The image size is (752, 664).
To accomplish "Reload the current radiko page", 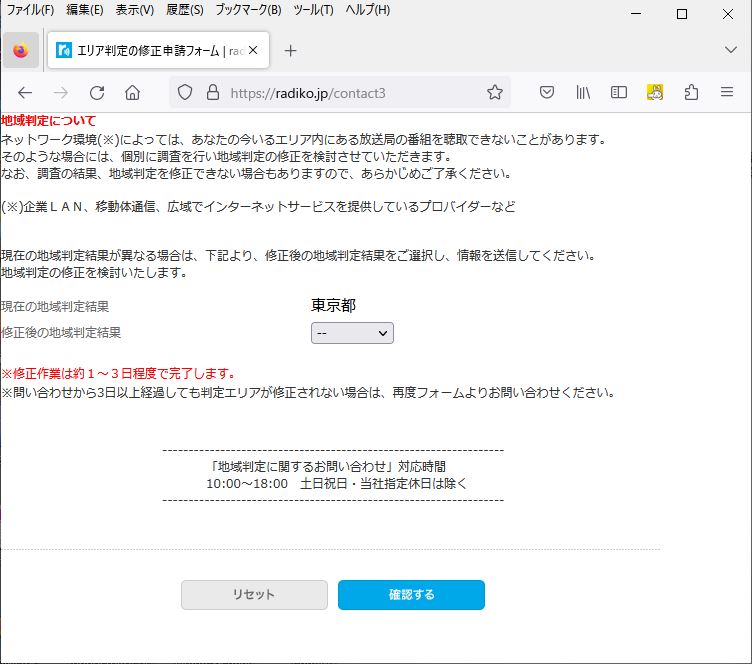I will tap(97, 93).
